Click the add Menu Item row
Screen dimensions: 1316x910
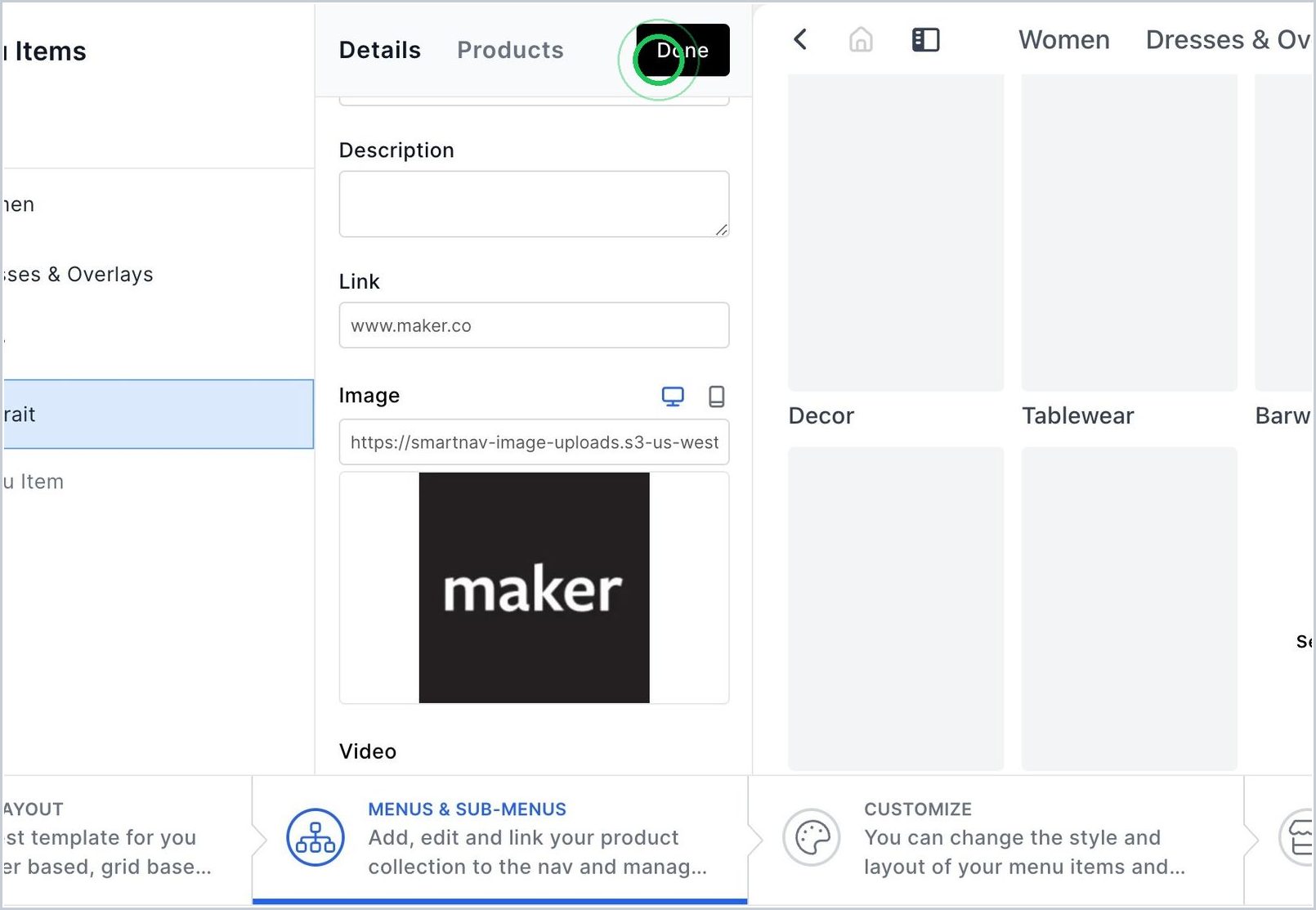(x=159, y=482)
